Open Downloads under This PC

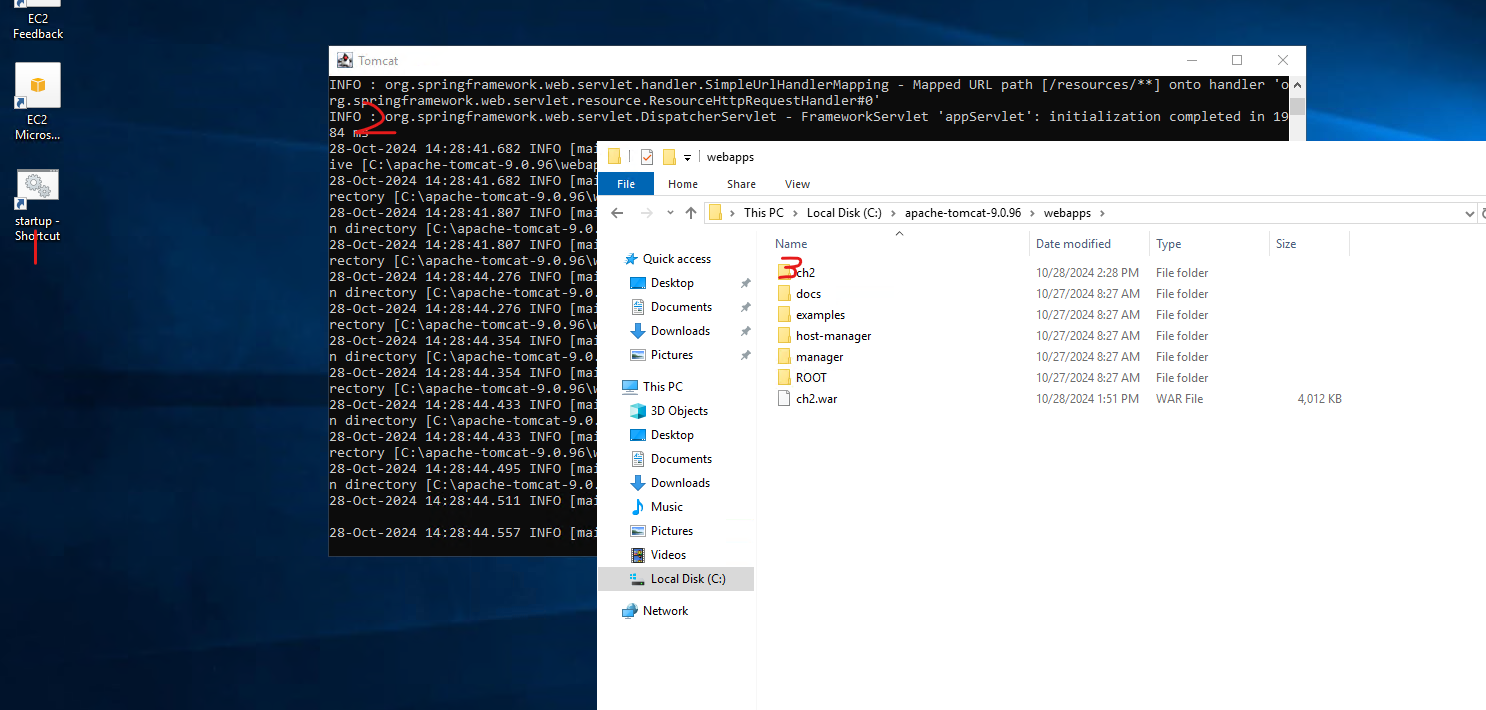point(680,483)
